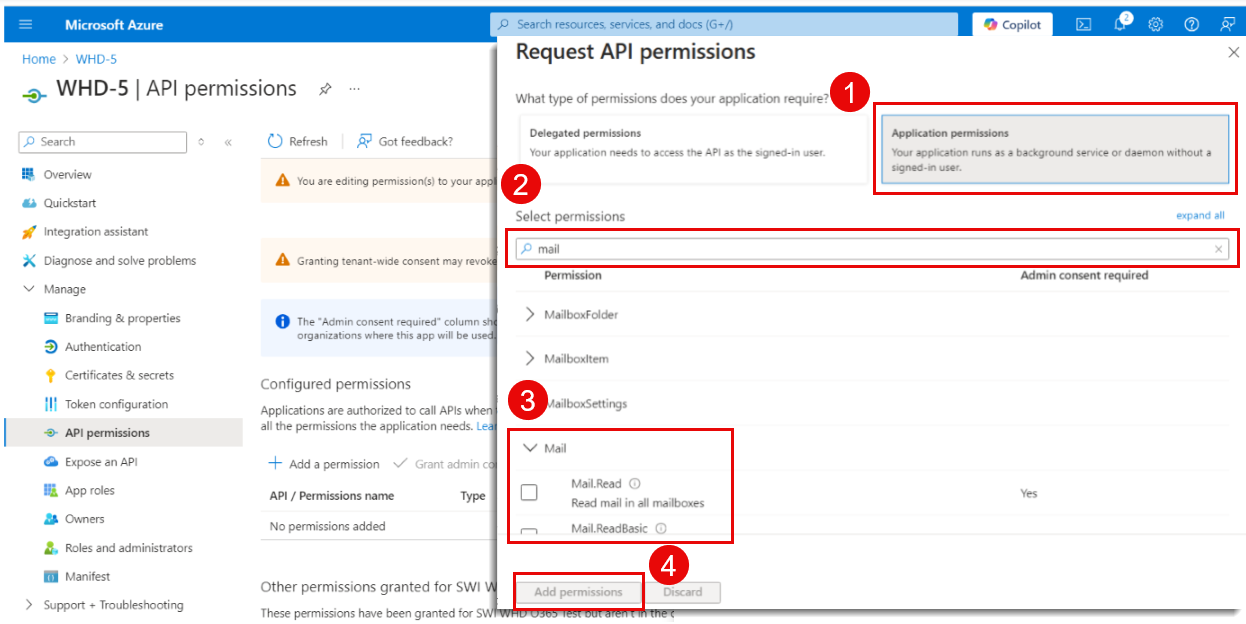Open the feedback icon in top bar
The height and width of the screenshot is (624, 1246).
(x=1227, y=24)
